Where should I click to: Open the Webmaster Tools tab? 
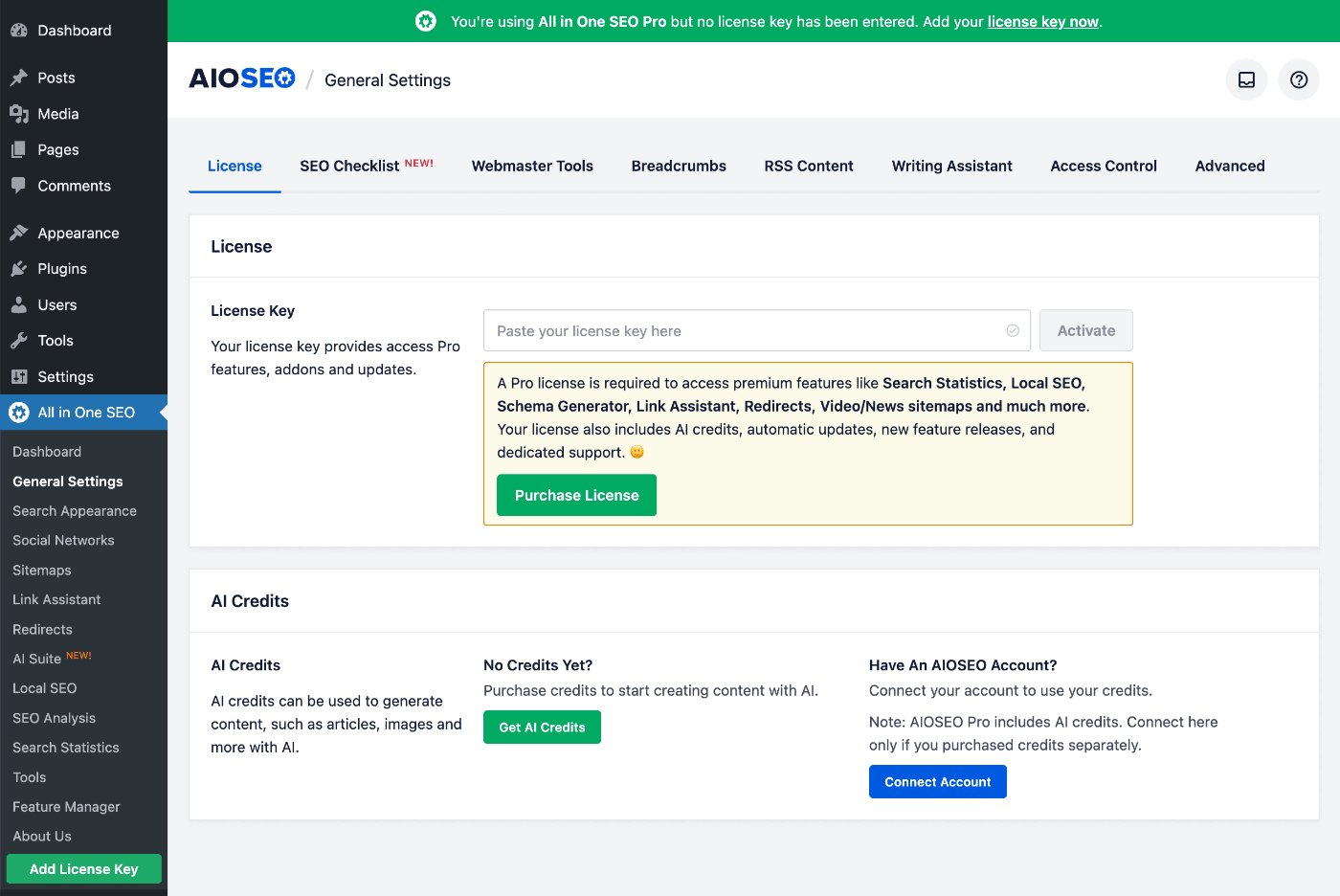[x=532, y=166]
